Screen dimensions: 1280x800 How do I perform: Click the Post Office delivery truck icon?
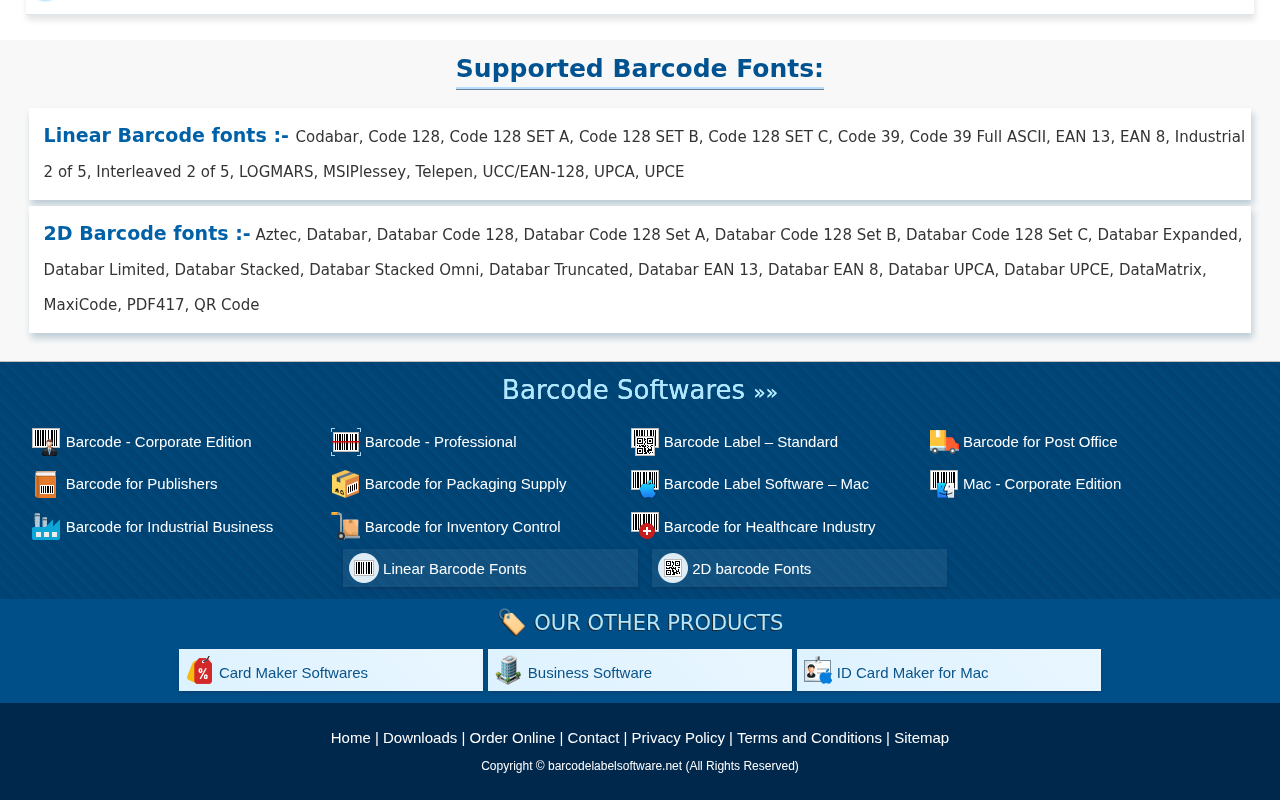click(944, 442)
